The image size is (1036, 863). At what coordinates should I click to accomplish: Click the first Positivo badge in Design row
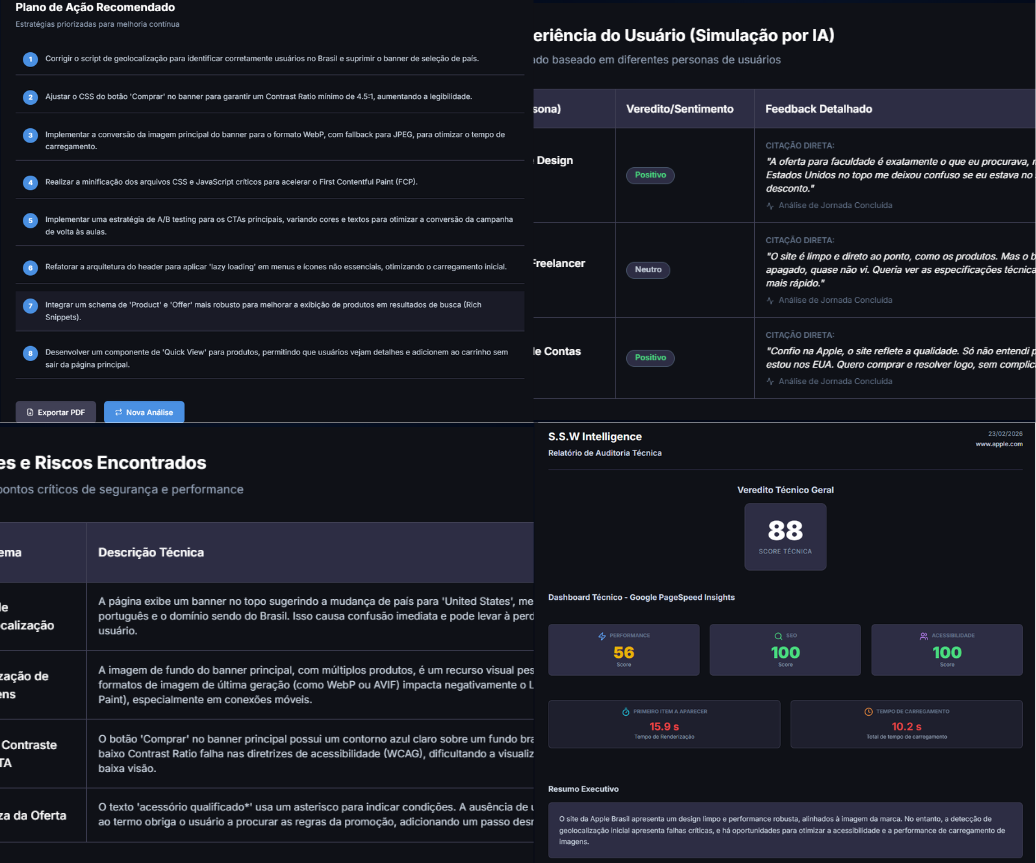click(x=650, y=175)
